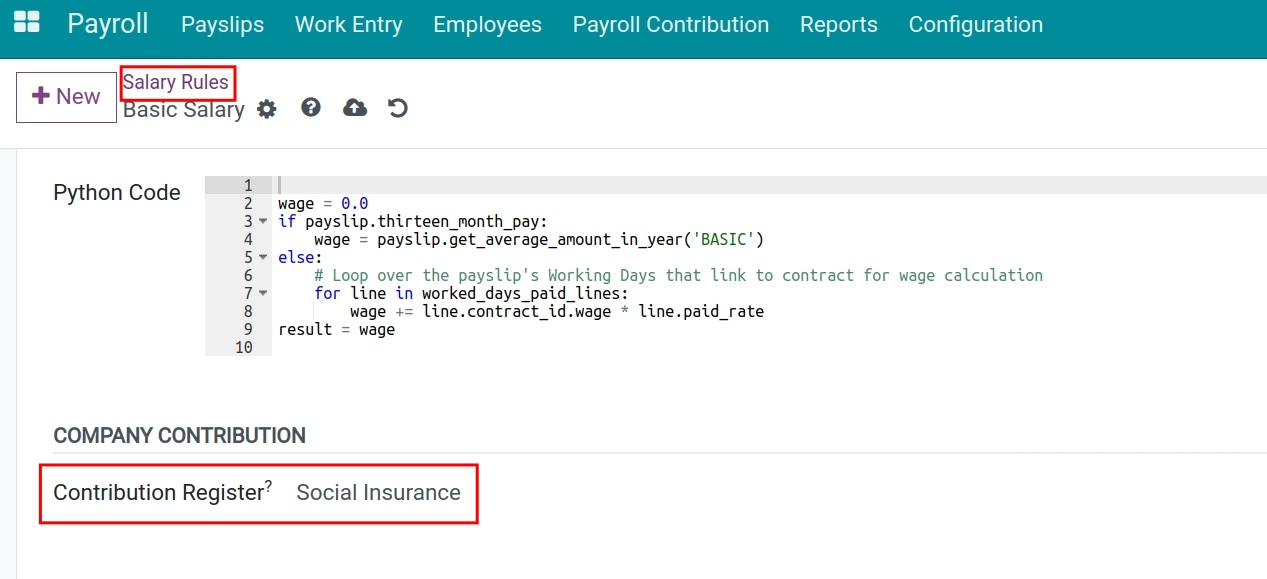Click the Basic Salary record title
Image resolution: width=1267 pixels, height=579 pixels.
(x=184, y=110)
